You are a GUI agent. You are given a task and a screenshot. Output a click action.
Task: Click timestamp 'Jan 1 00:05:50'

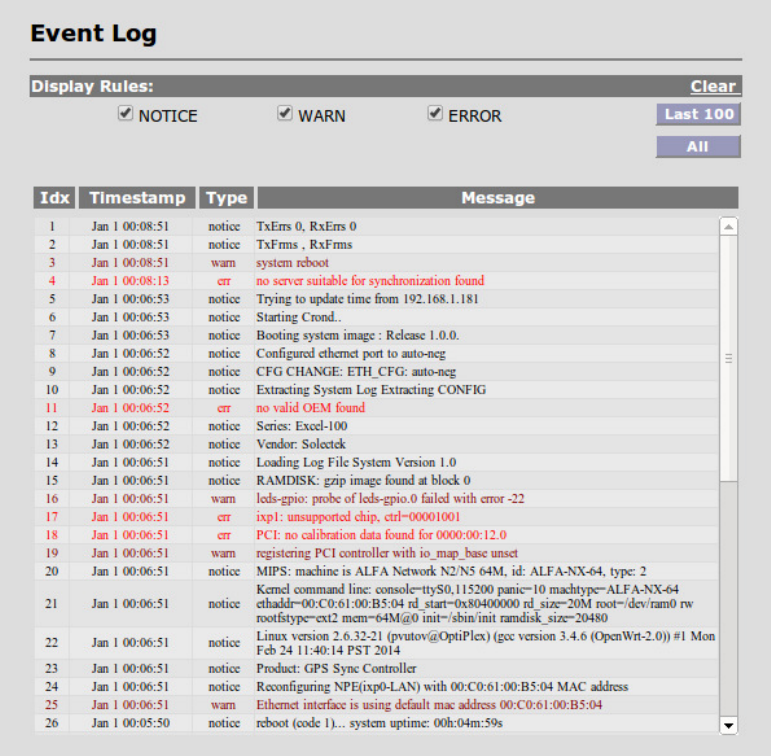tap(130, 723)
